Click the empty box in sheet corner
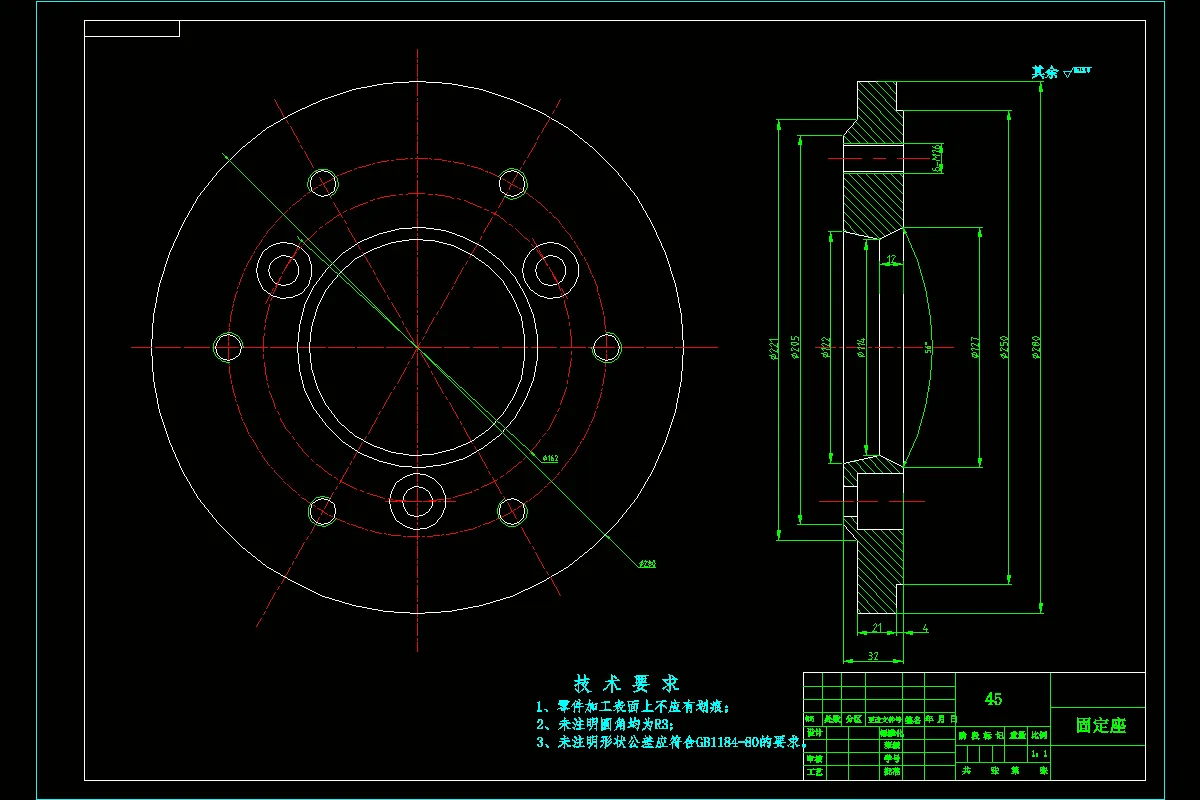This screenshot has height=800, width=1200. 132,28
